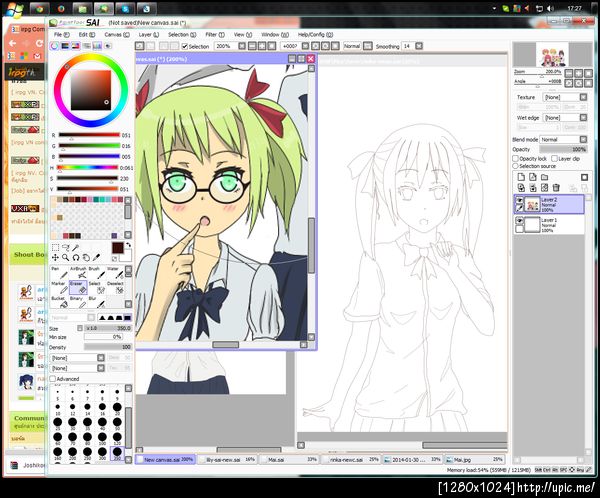The image size is (600, 498).
Task: Activate the eyedropper color picker tool
Action: (x=96, y=258)
